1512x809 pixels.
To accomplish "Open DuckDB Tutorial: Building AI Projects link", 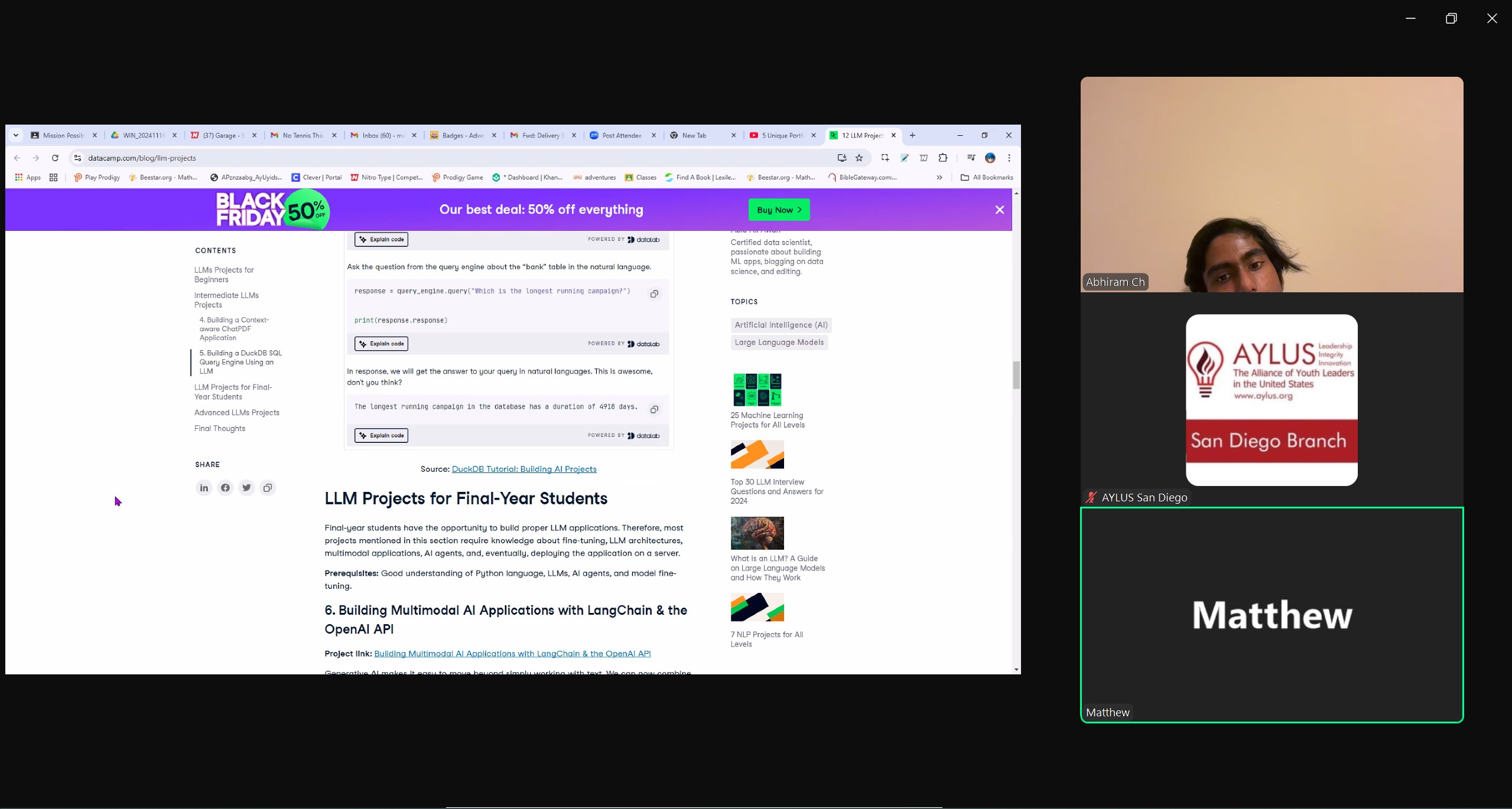I will click(x=524, y=469).
